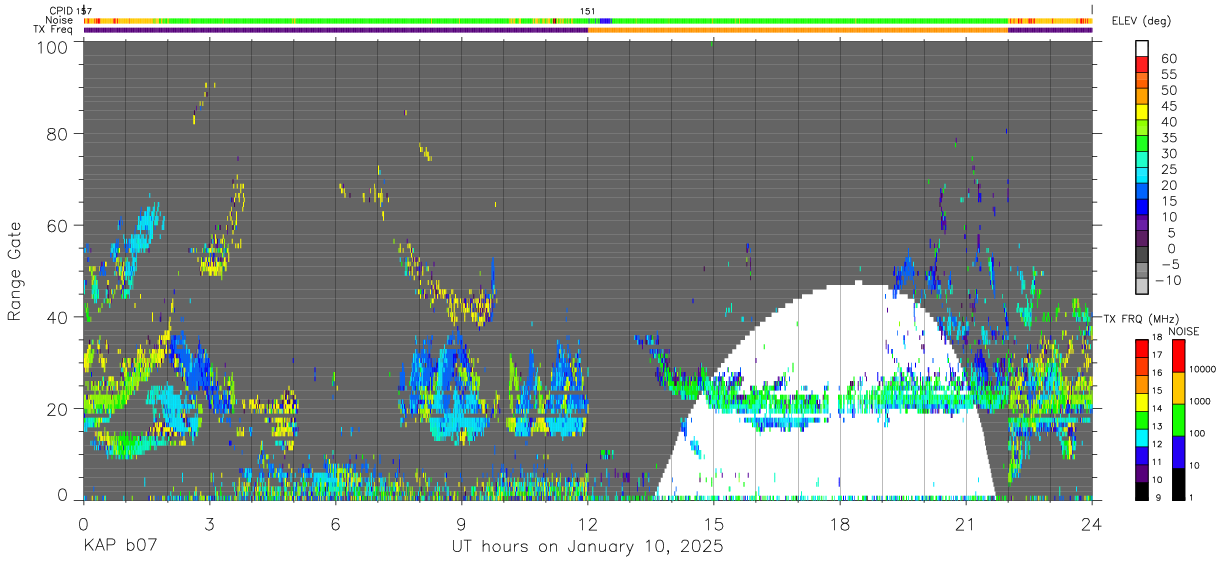The height and width of the screenshot is (567, 1228).
Task: Click the 100 label on the NOISE colorbar
Action: pos(1197,433)
